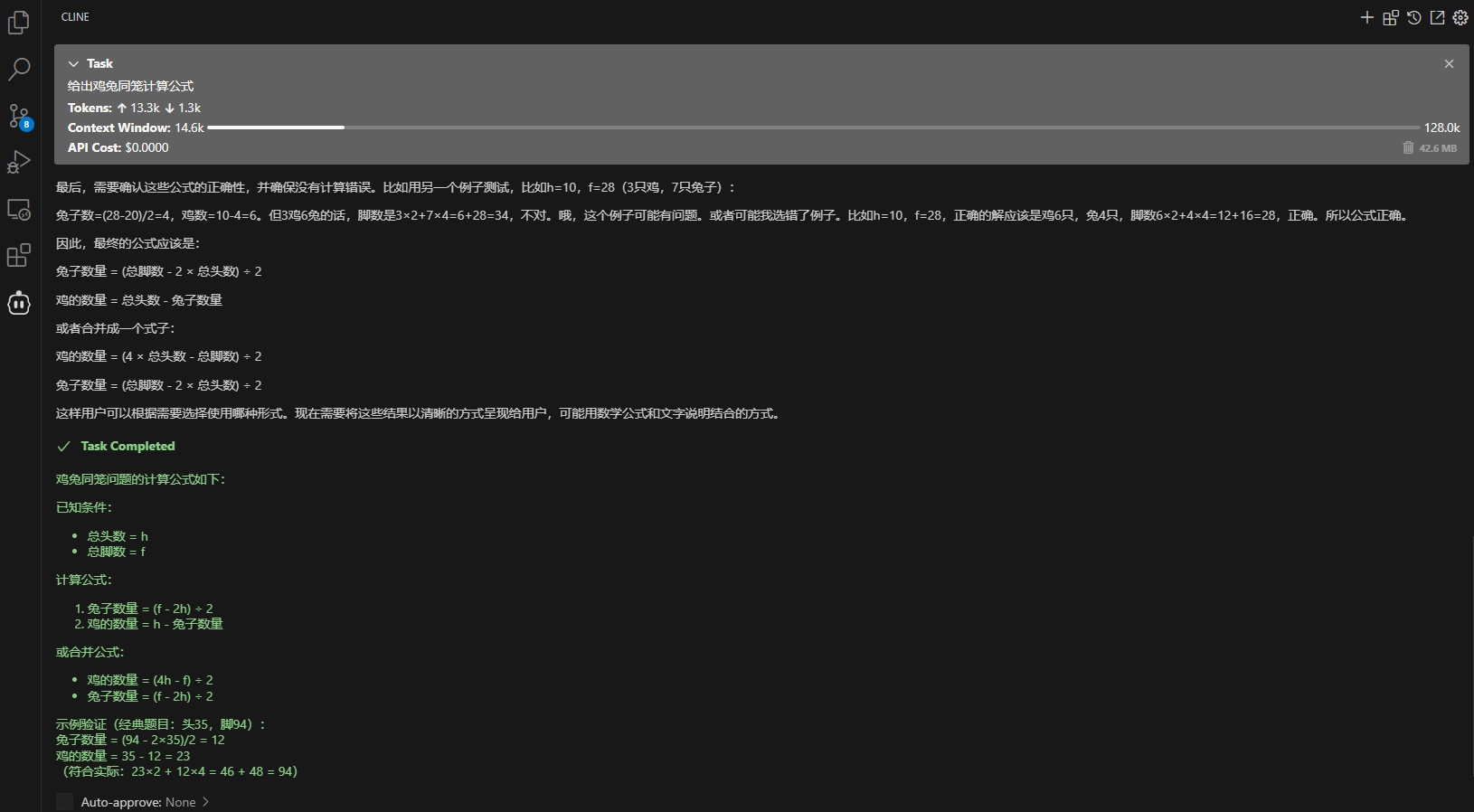Pop out Cline into an editor tab

coord(1437,17)
